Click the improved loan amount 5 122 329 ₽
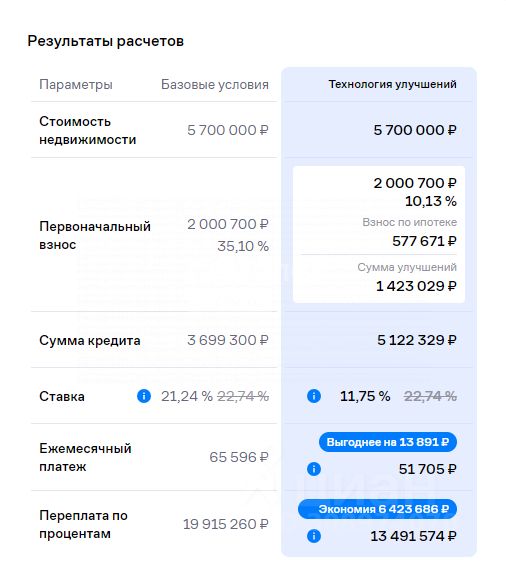 tap(417, 340)
